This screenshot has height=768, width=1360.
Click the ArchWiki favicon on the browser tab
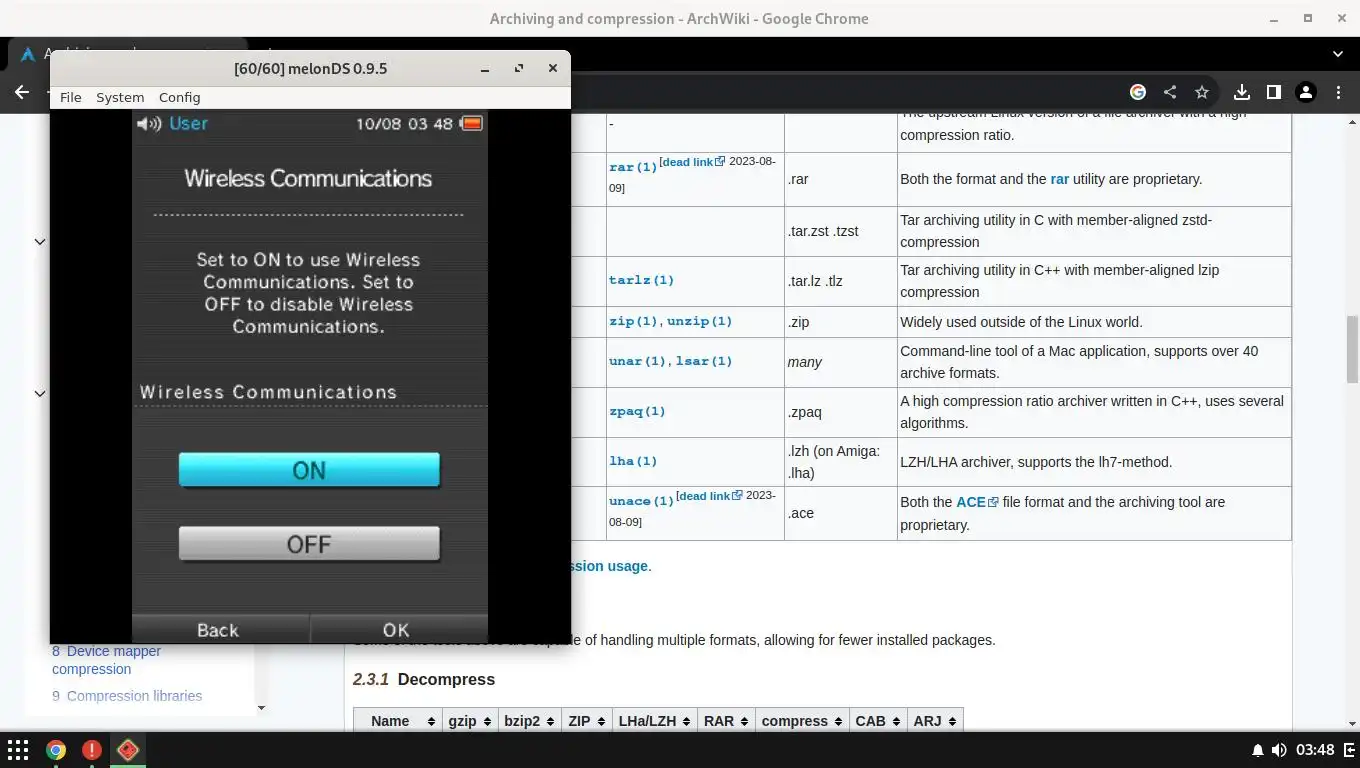click(28, 55)
